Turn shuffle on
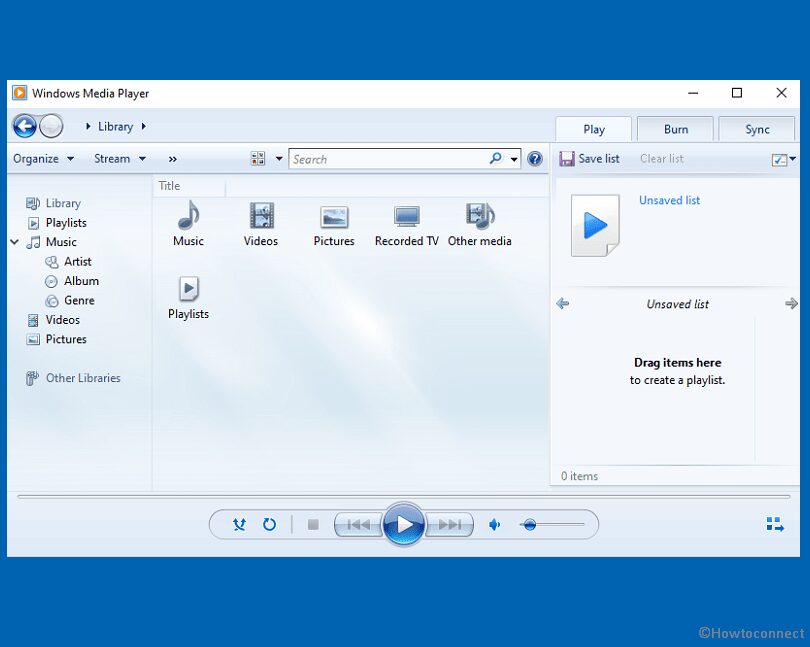The height and width of the screenshot is (647, 810). (x=239, y=525)
